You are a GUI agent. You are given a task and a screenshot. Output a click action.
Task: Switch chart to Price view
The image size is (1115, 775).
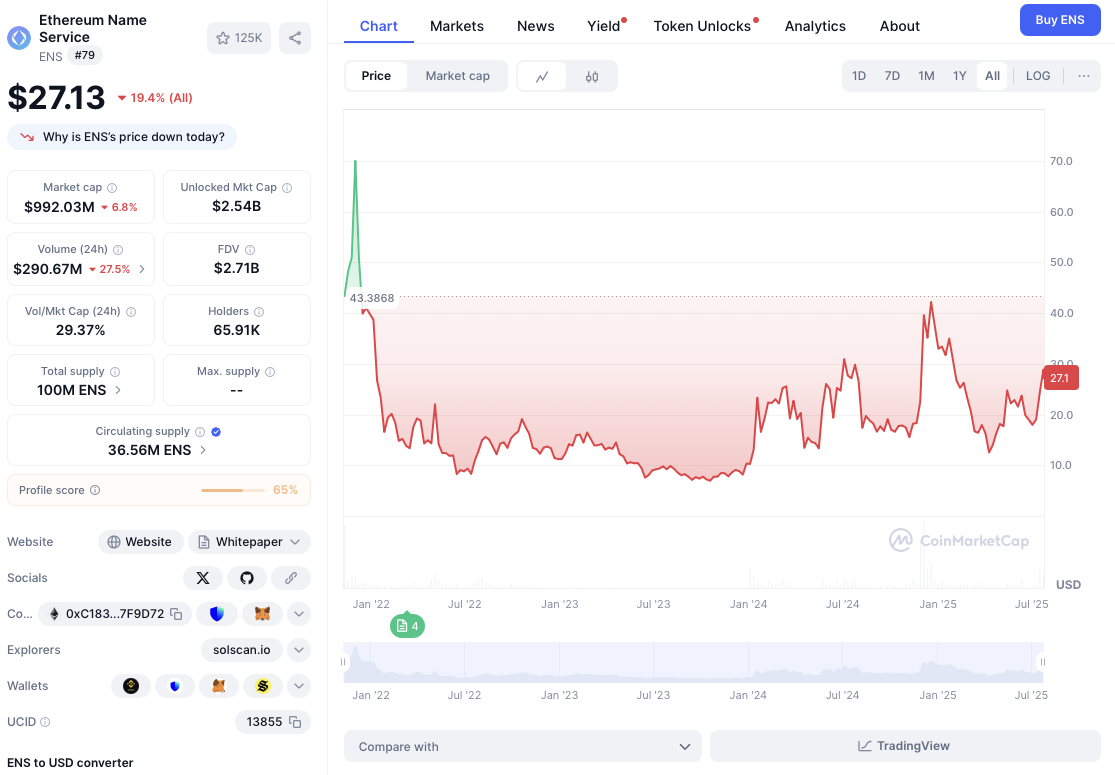point(376,76)
